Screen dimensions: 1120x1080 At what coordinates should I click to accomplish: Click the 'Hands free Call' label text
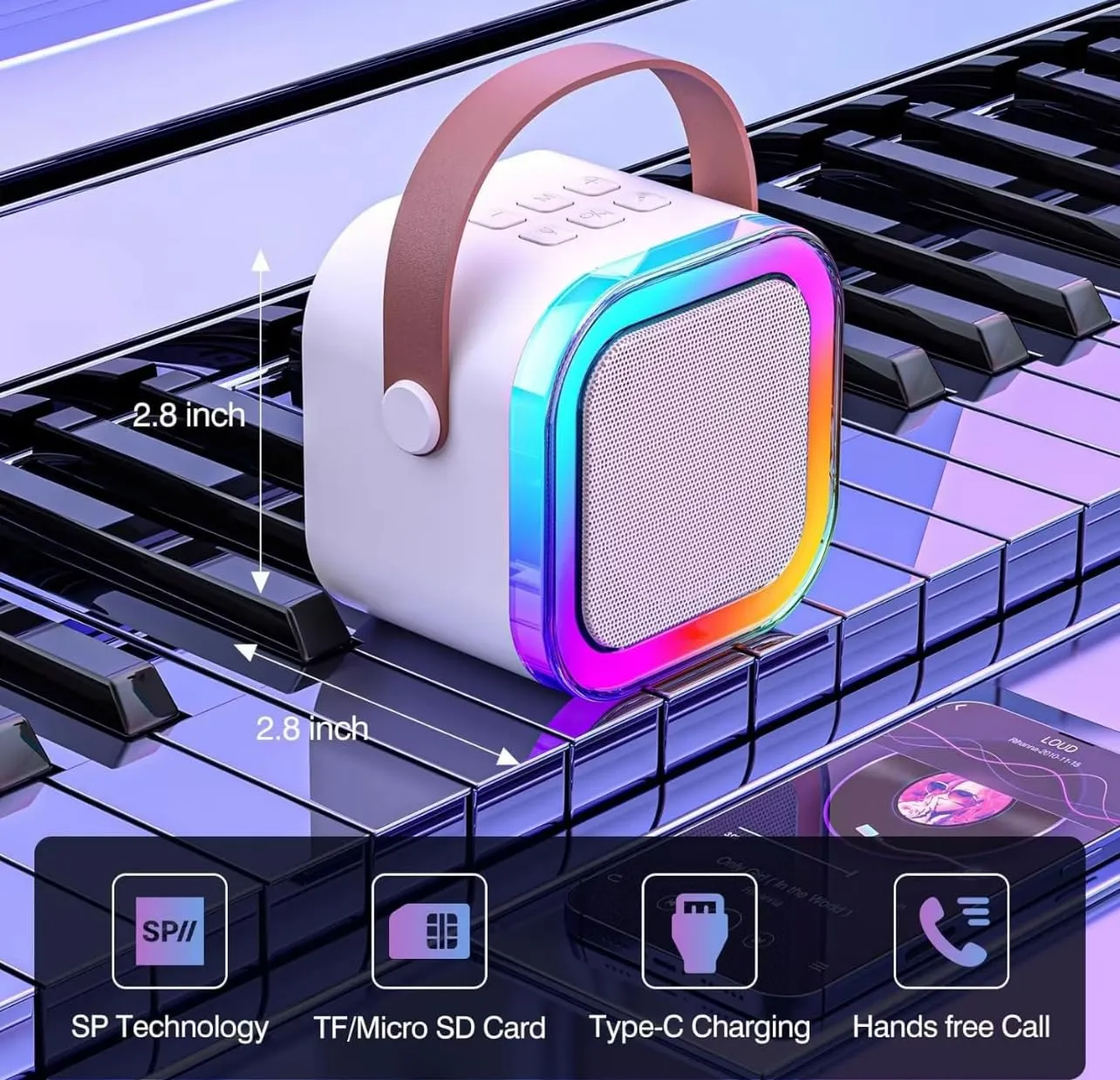[x=951, y=1028]
